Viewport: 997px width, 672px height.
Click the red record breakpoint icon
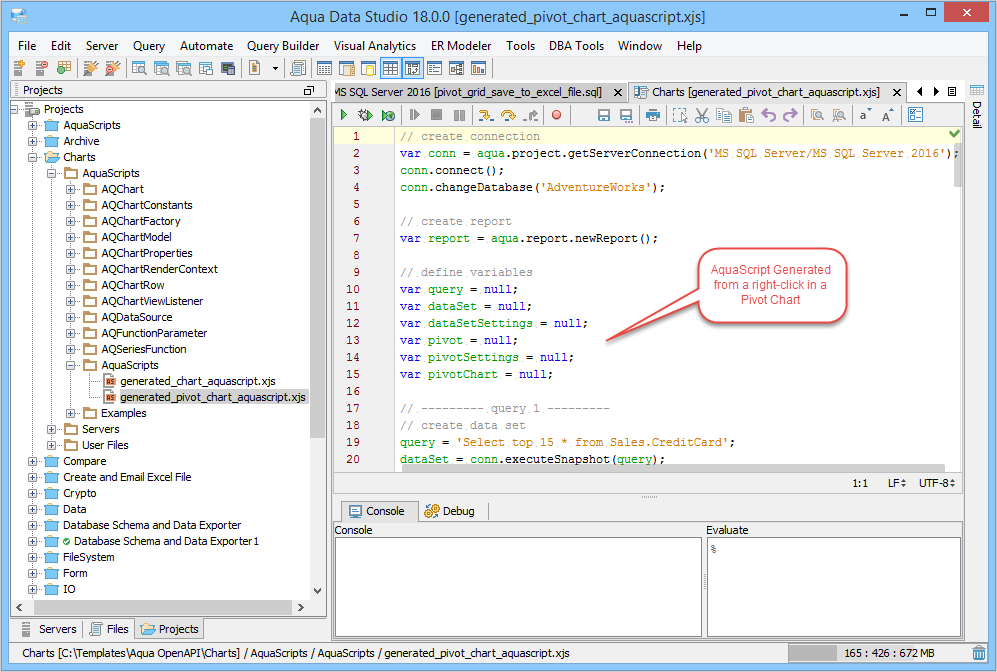[x=557, y=116]
